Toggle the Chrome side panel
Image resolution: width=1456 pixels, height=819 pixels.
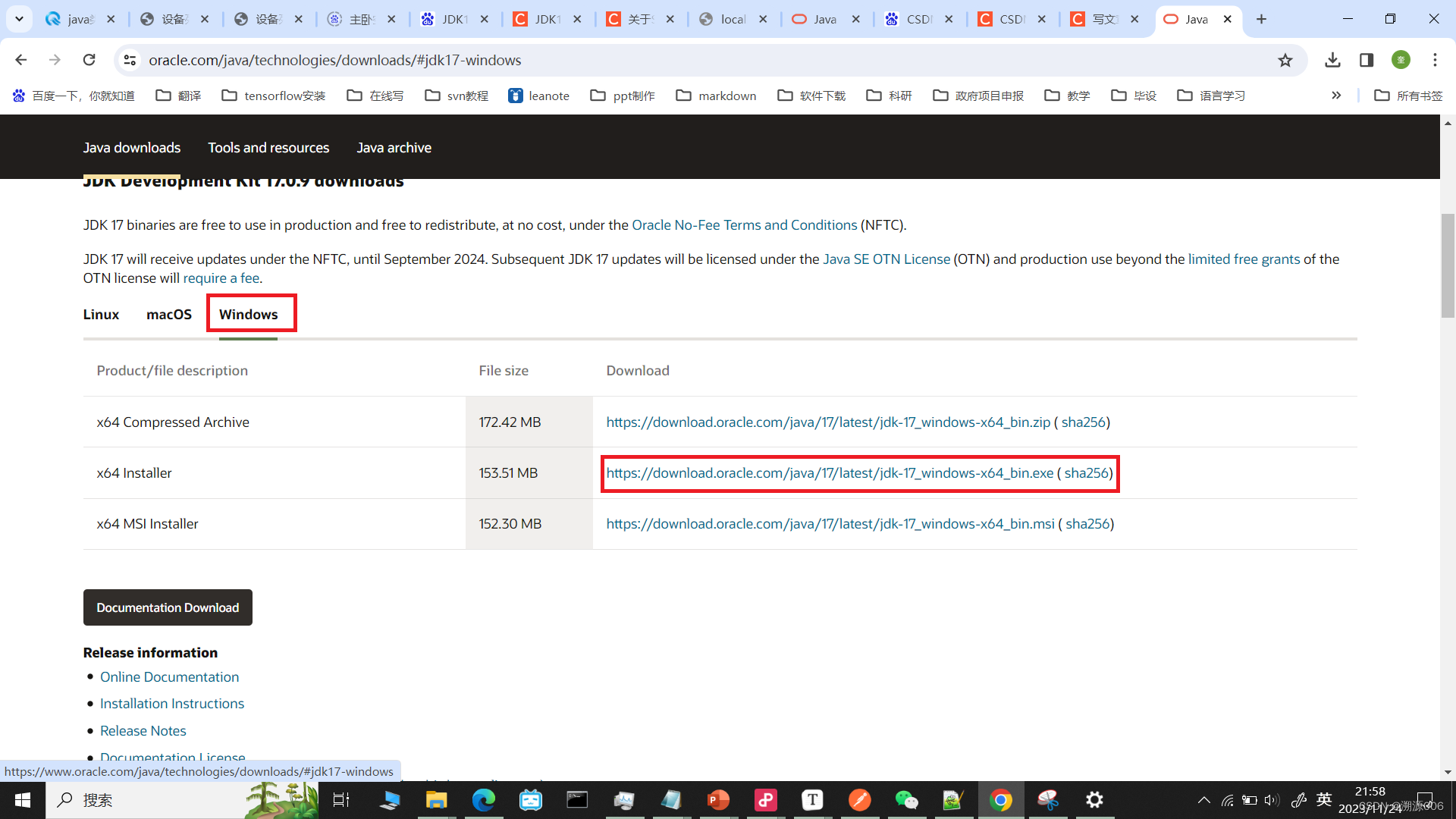click(1367, 60)
